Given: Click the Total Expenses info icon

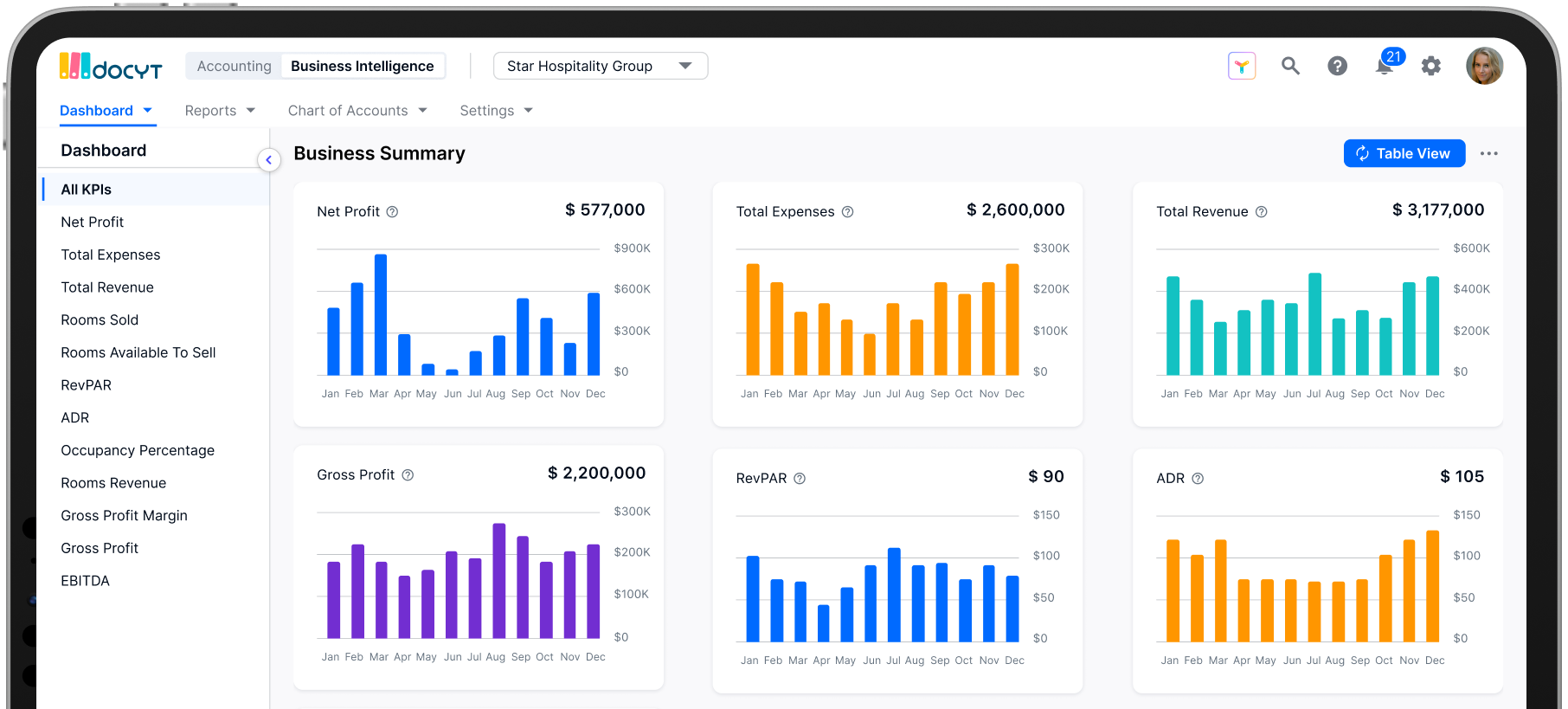Looking at the screenshot, I should click(x=848, y=212).
